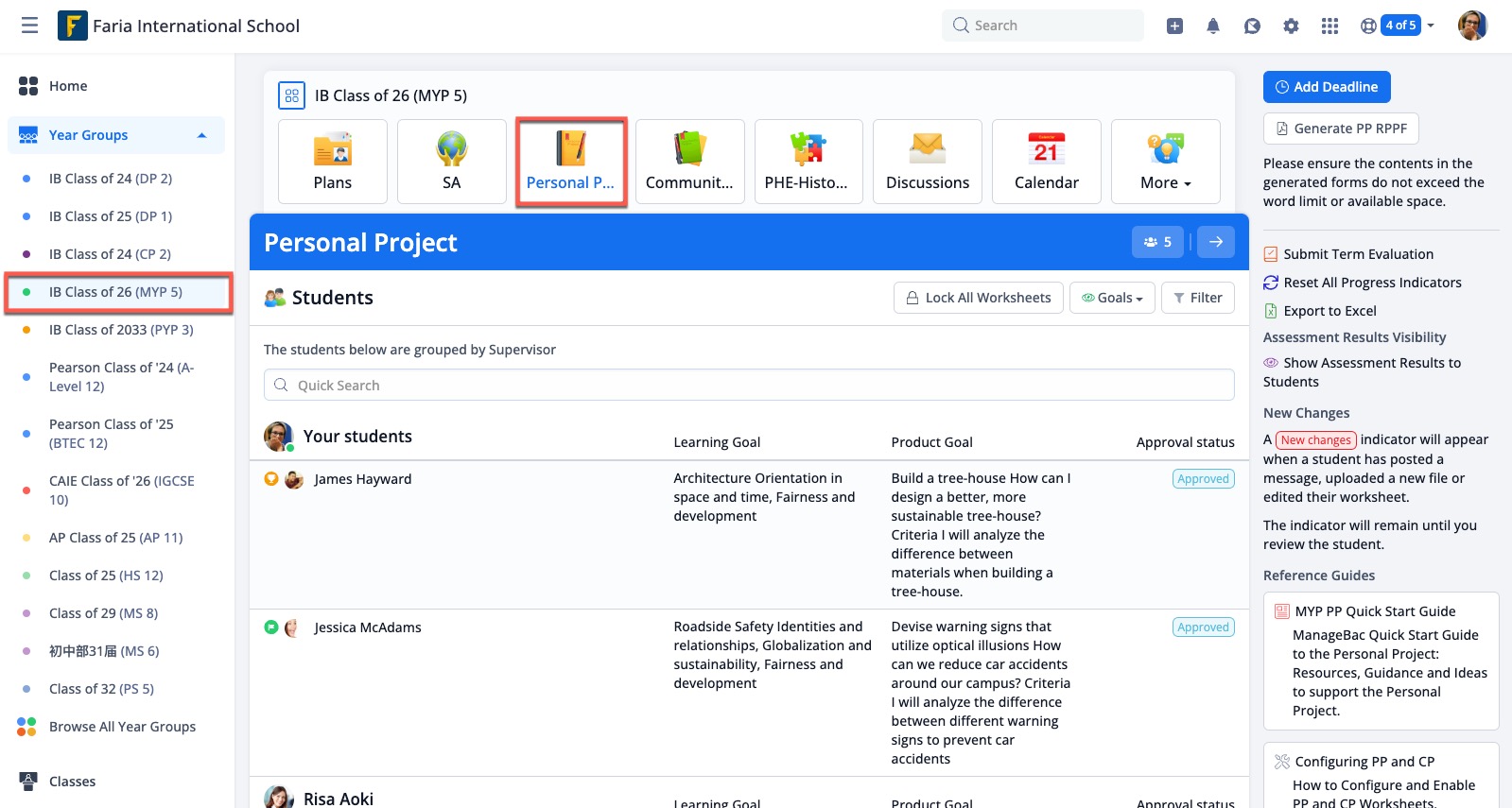Click the Quick Search students field
The height and width of the screenshot is (808, 1512).
[x=749, y=385]
